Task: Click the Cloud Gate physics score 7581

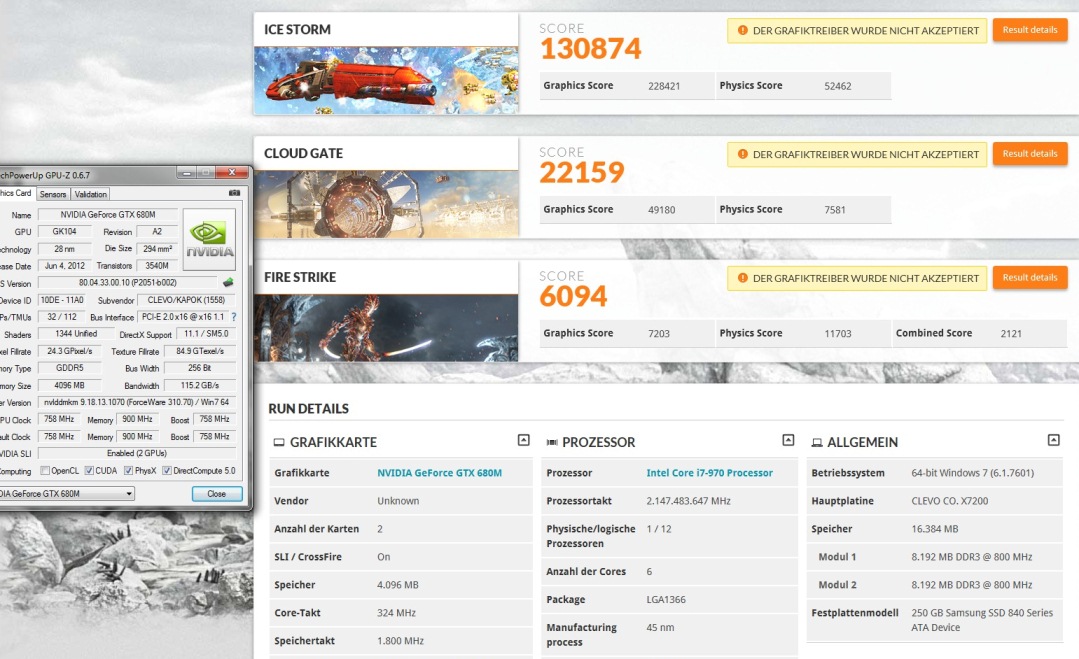Action: click(835, 210)
